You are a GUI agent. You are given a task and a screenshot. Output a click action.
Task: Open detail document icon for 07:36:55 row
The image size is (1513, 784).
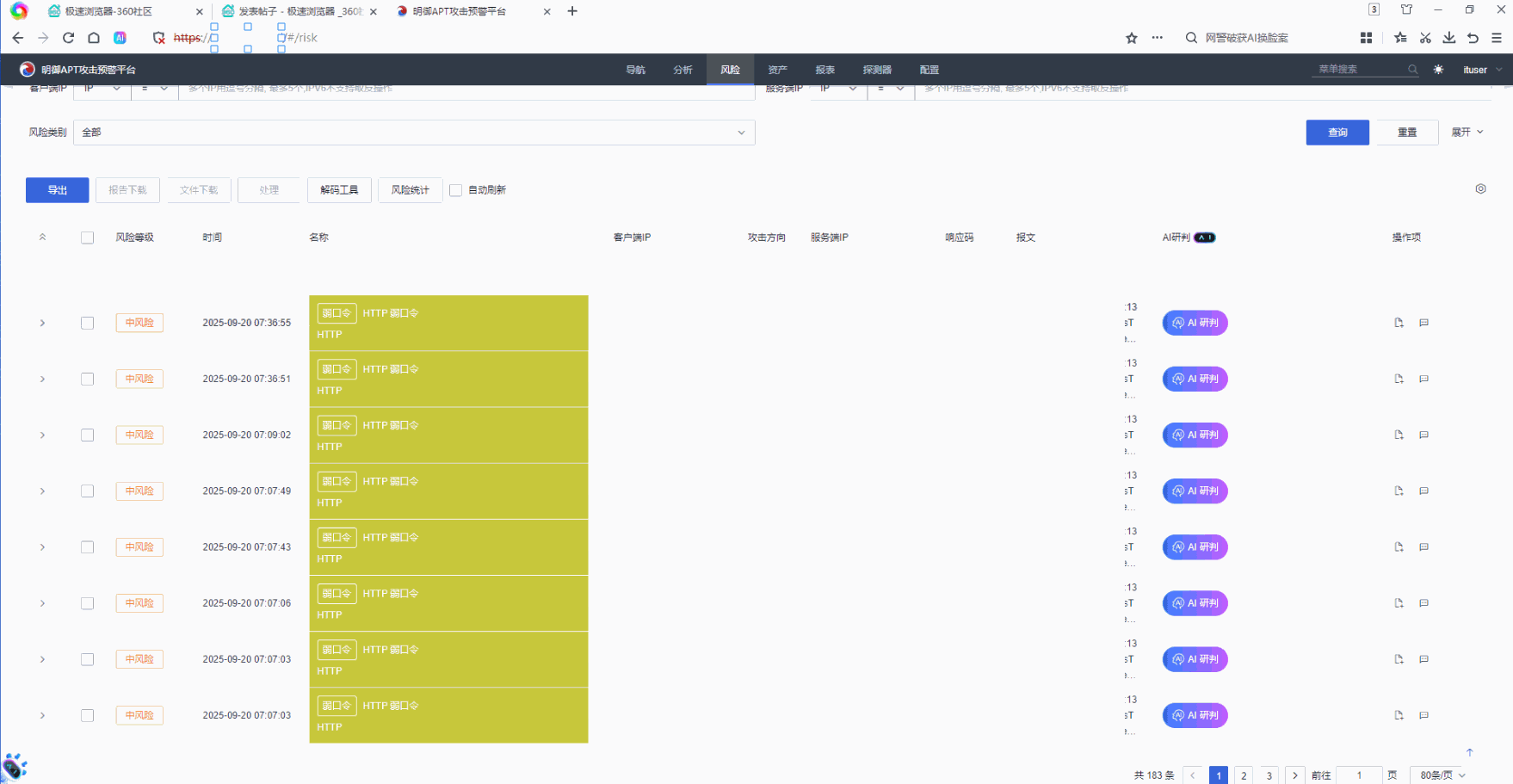1399,323
